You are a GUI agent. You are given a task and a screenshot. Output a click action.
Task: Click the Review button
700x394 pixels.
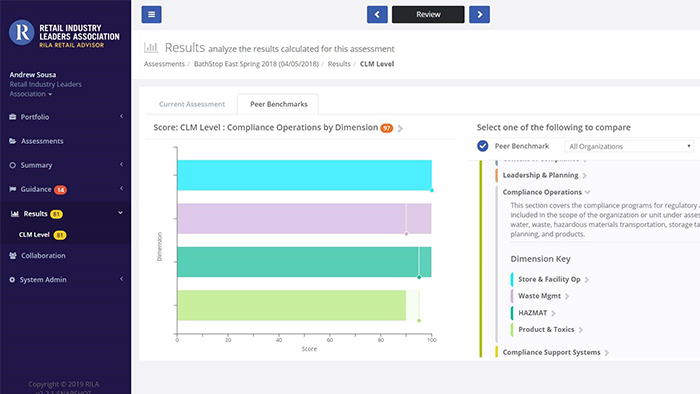point(428,14)
